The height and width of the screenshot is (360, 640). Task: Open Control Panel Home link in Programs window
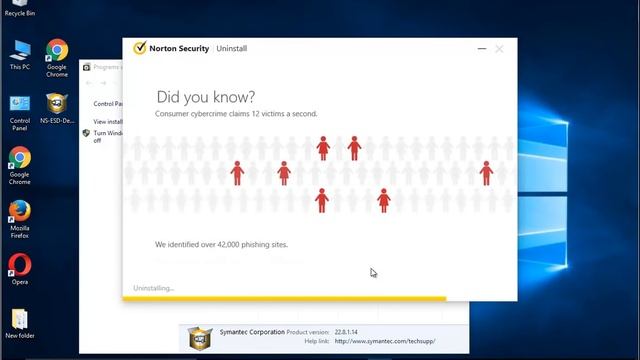(108, 104)
